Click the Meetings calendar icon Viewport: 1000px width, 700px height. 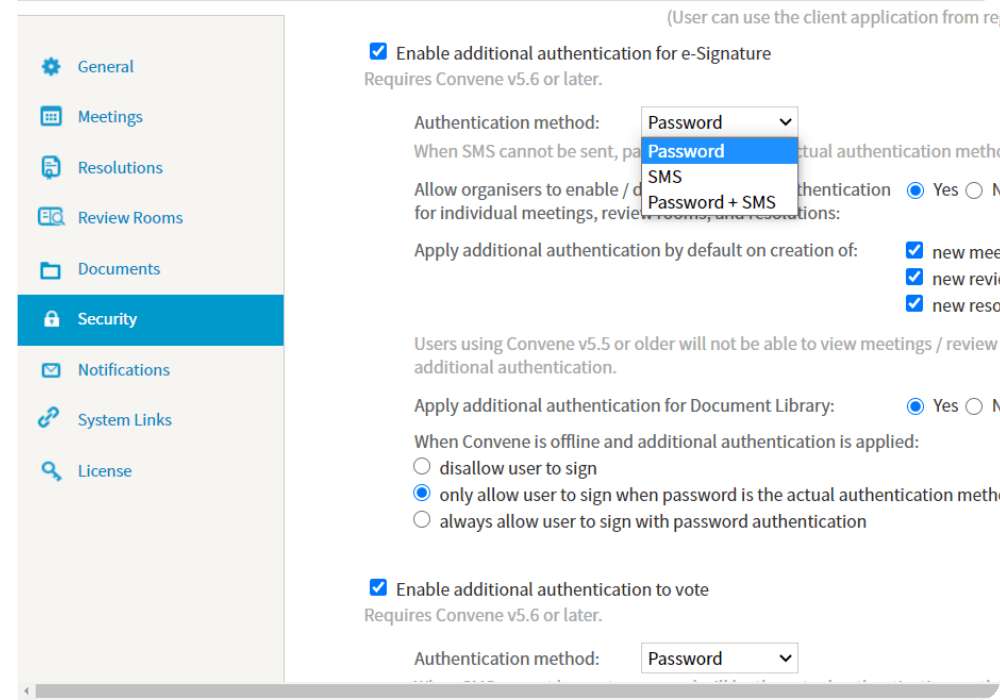point(51,117)
